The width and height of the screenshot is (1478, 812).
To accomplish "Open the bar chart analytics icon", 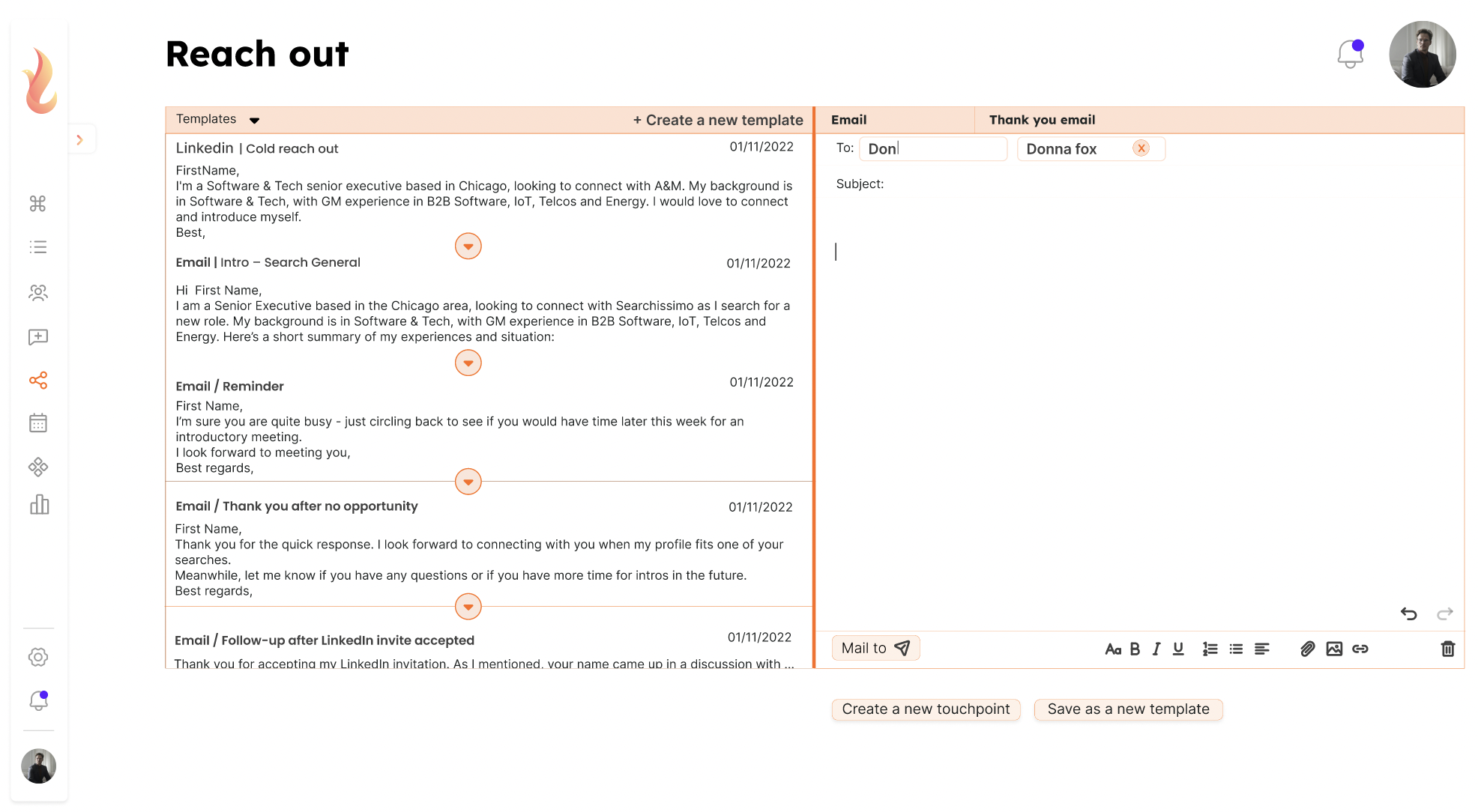I will [x=39, y=504].
